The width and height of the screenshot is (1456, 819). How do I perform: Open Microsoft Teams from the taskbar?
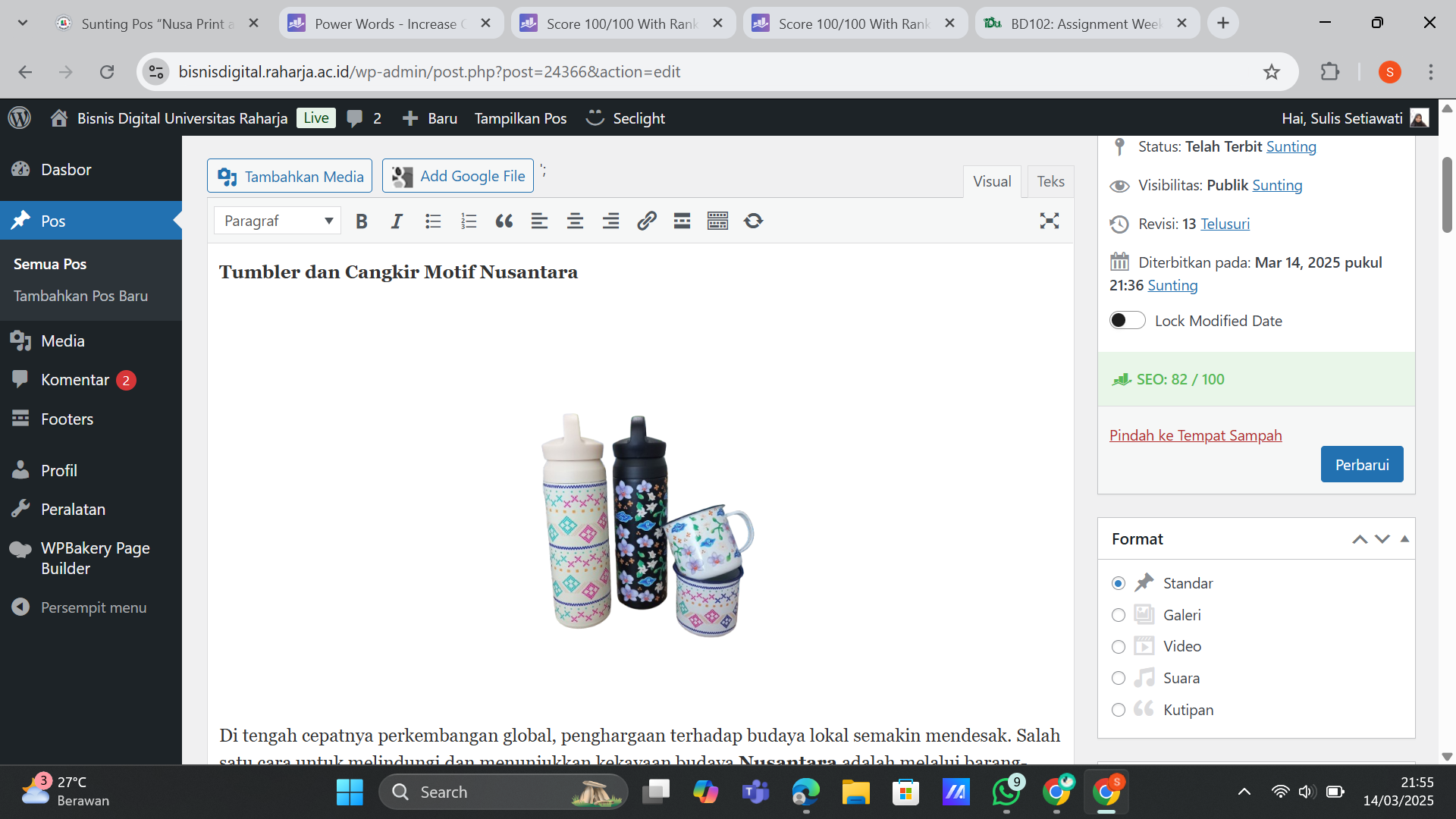click(x=755, y=792)
